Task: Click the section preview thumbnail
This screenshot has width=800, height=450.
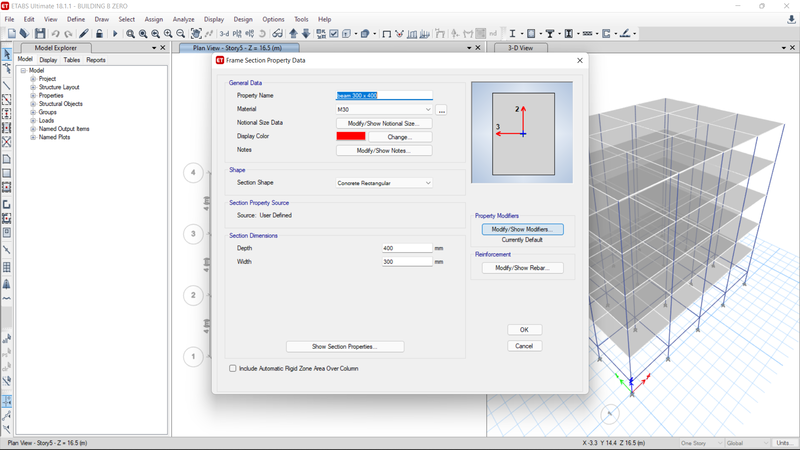Action: click(x=522, y=133)
